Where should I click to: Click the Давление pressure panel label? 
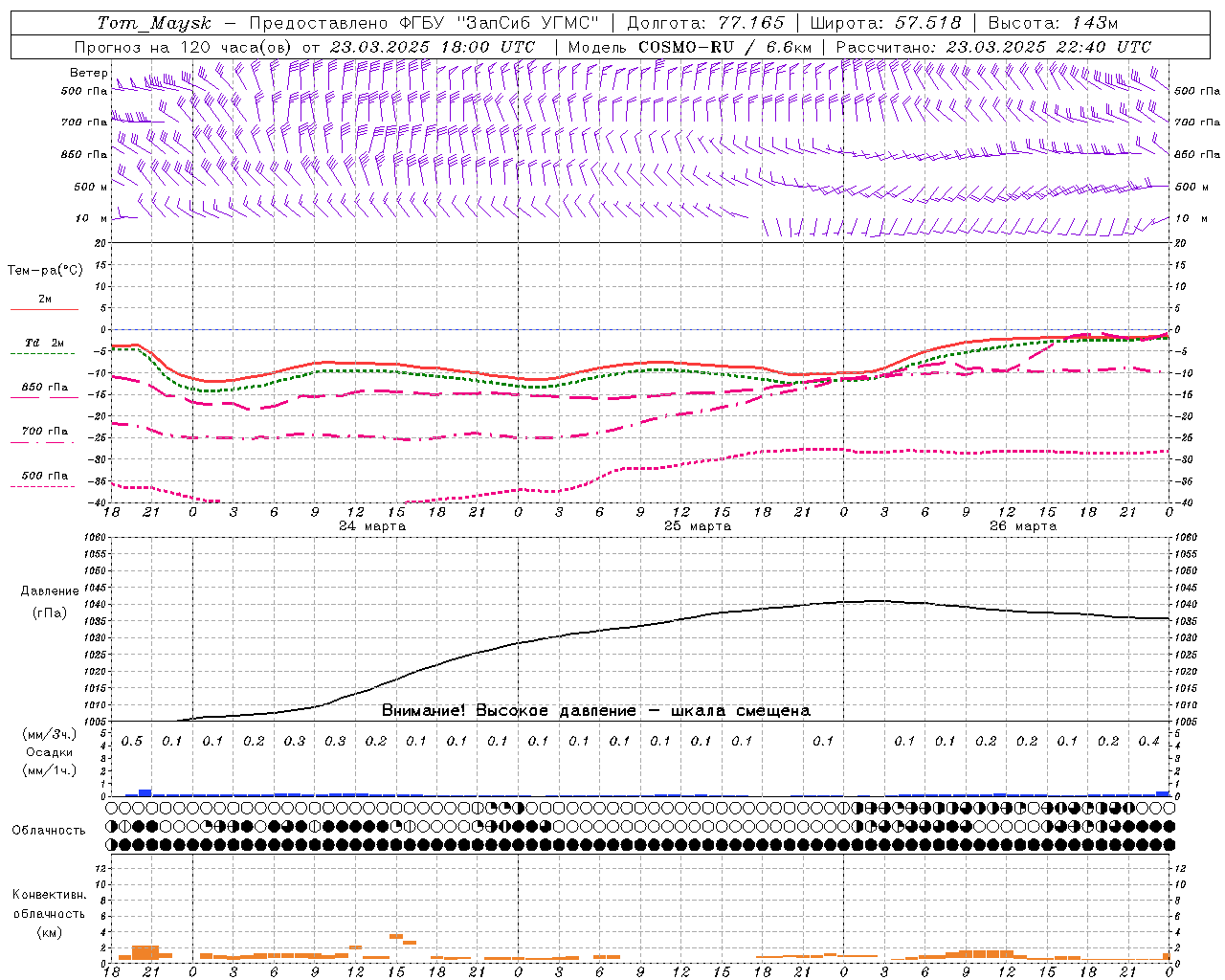click(49, 591)
